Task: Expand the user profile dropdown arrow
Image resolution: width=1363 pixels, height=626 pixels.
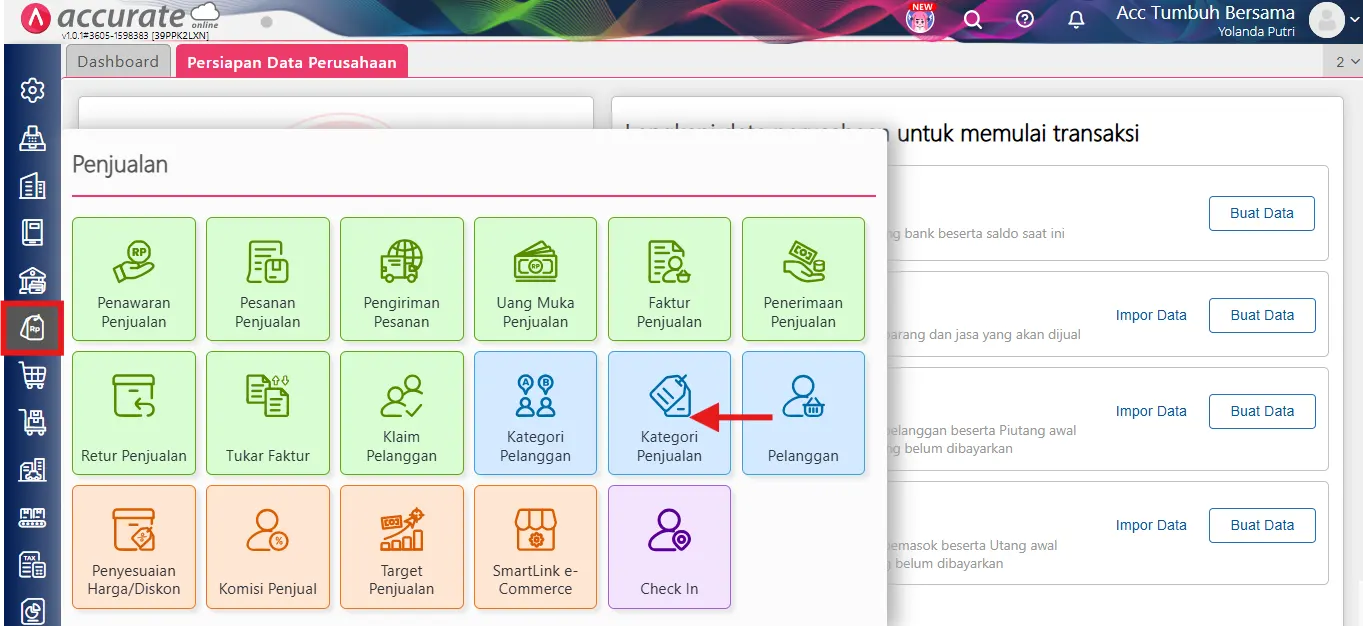Action: [1352, 20]
